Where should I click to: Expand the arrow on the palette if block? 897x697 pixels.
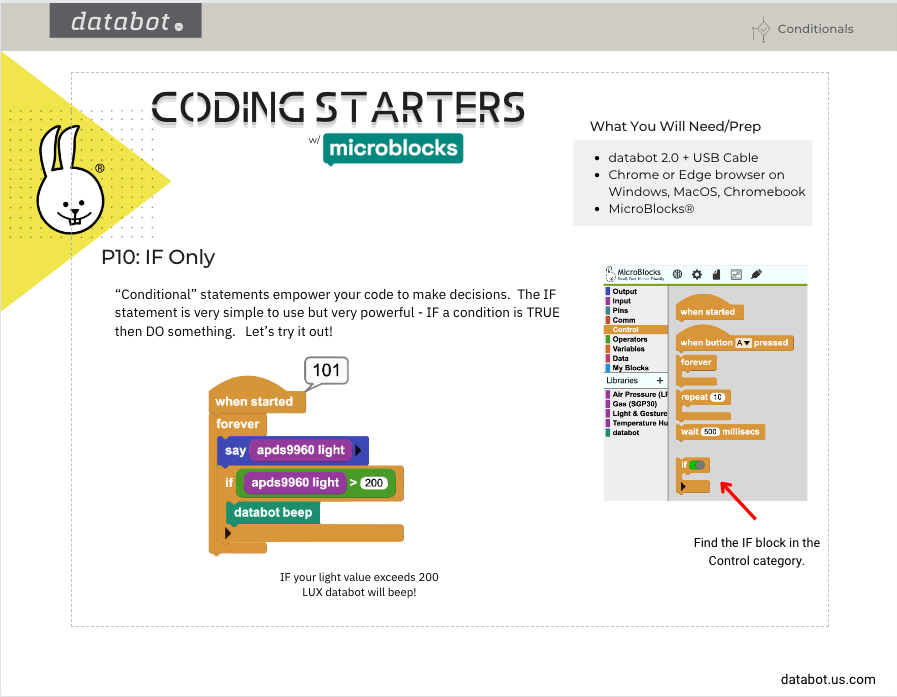(x=683, y=487)
